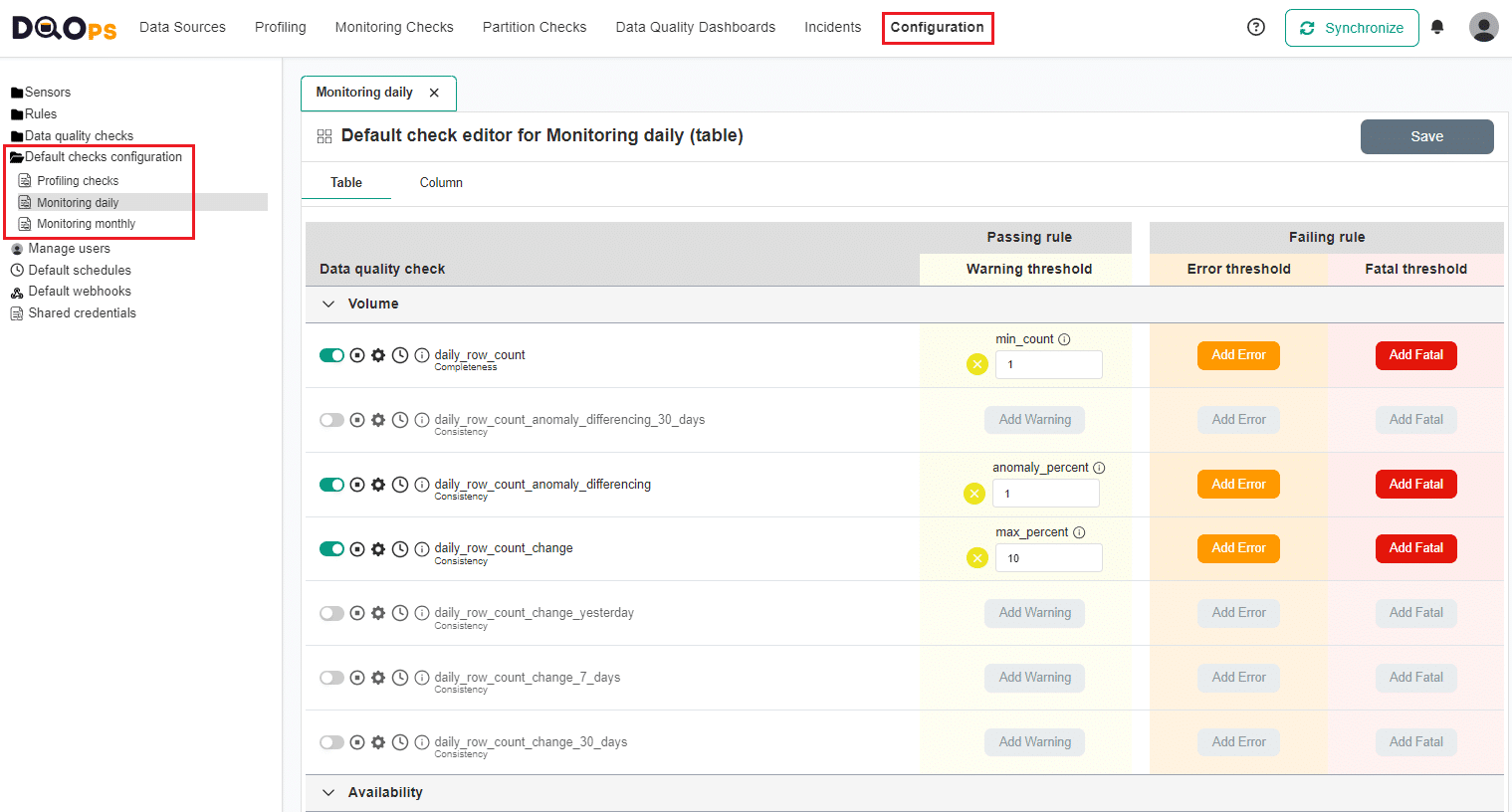Click the run check icon beside daily_row_count_change
This screenshot has height=812, width=1512.
(357, 548)
